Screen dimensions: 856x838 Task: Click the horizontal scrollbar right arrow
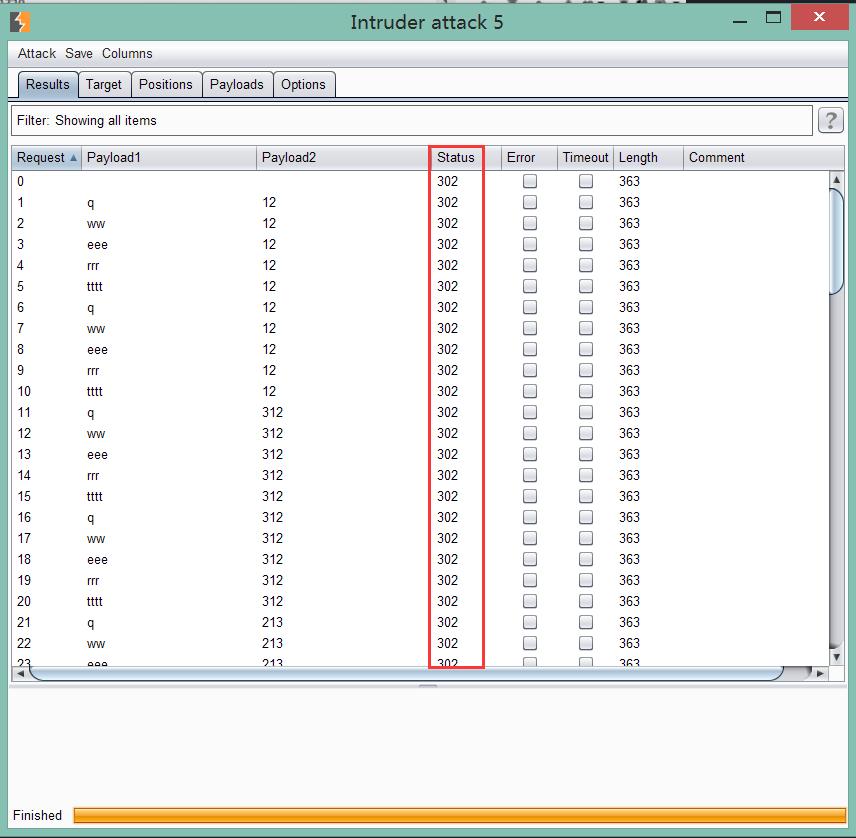(821, 674)
